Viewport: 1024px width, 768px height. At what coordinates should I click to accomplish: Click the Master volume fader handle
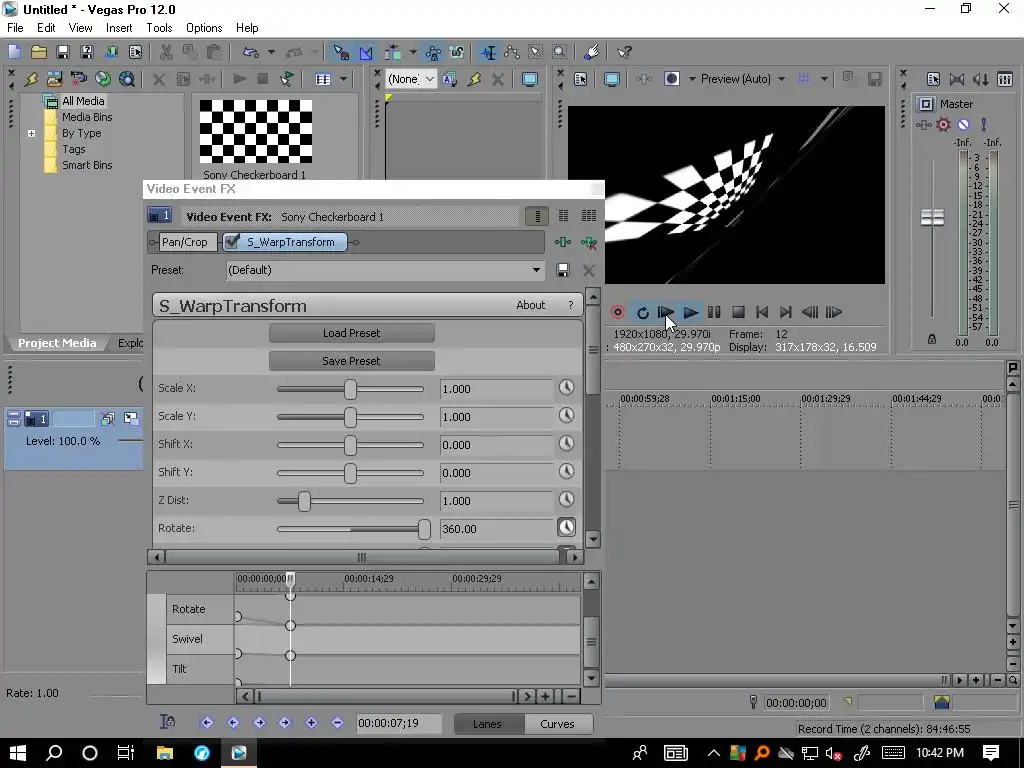coord(932,217)
